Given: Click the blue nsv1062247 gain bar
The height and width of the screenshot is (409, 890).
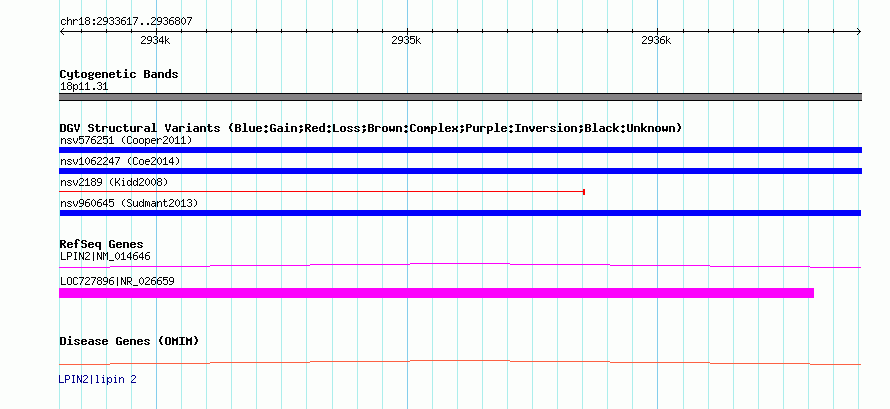Looking at the screenshot, I should (x=460, y=171).
